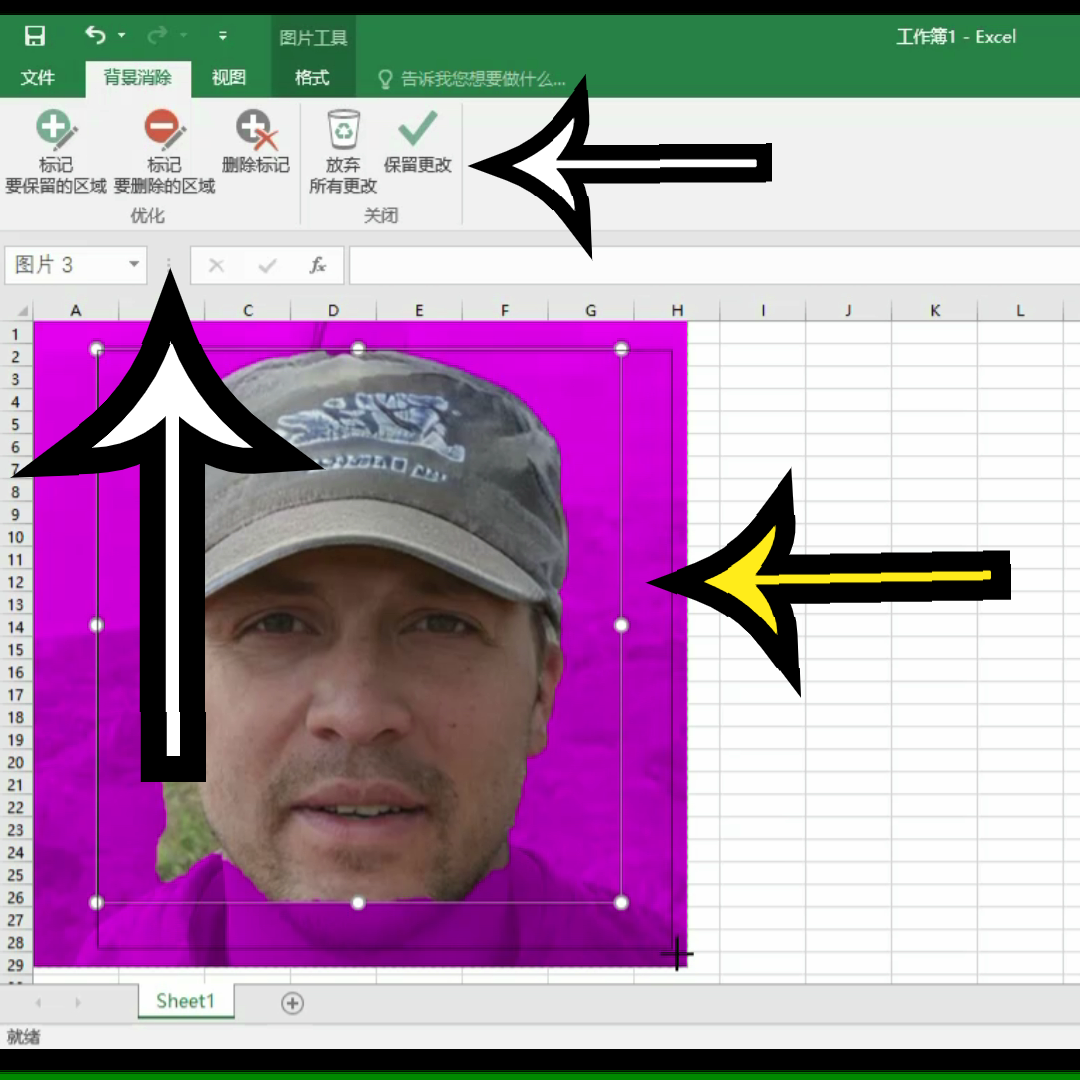Open the Customize Quick Access Toolbar dropdown
Screen dimensions: 1080x1080
222,35
